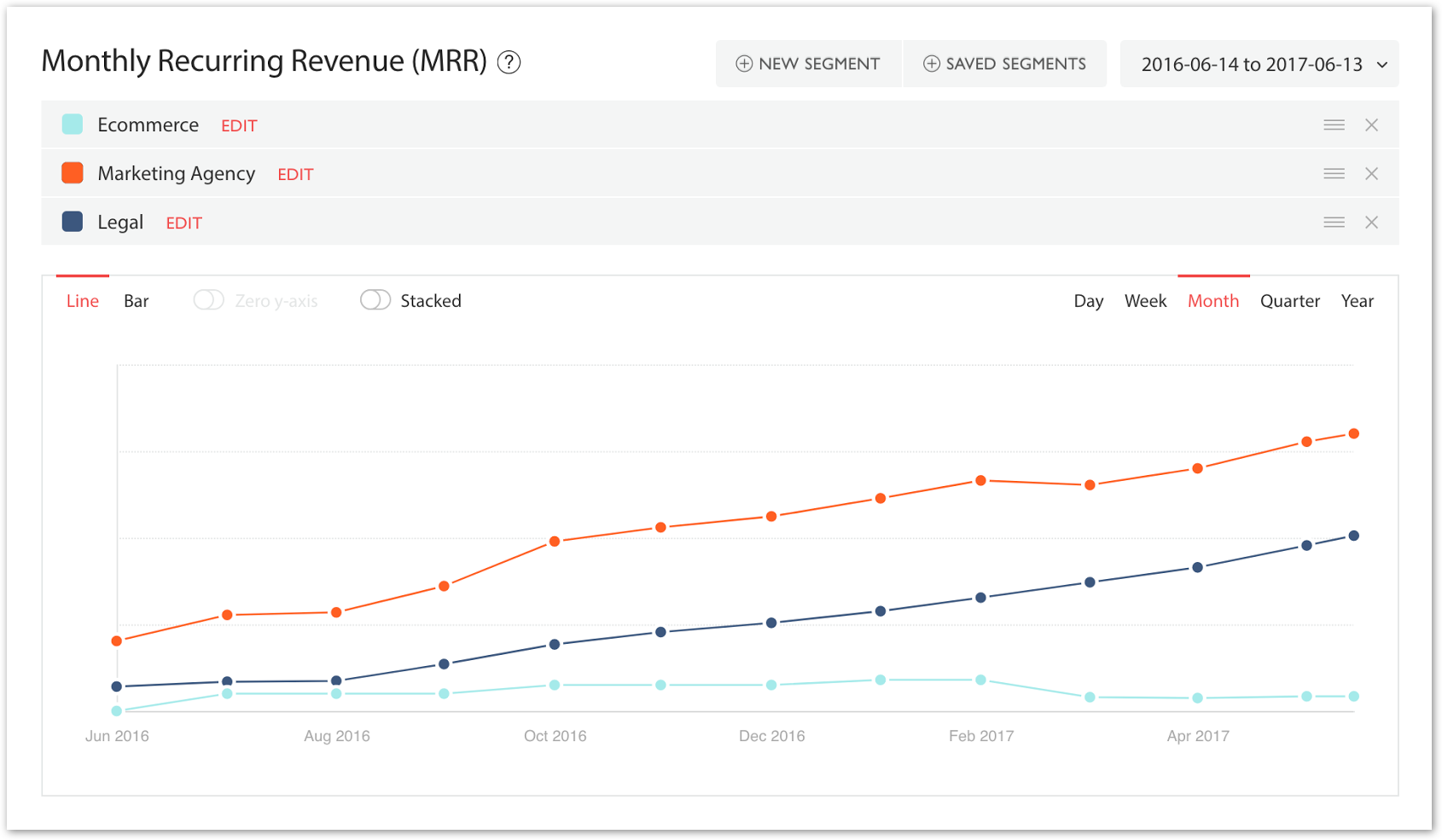This screenshot has height=840, width=1442.
Task: Toggle the Zero y-axis switch
Action: coord(208,300)
